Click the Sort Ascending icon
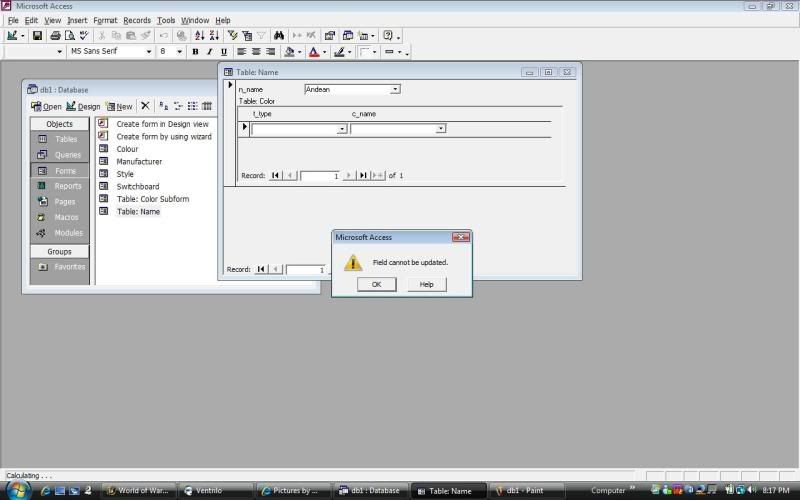 point(199,35)
